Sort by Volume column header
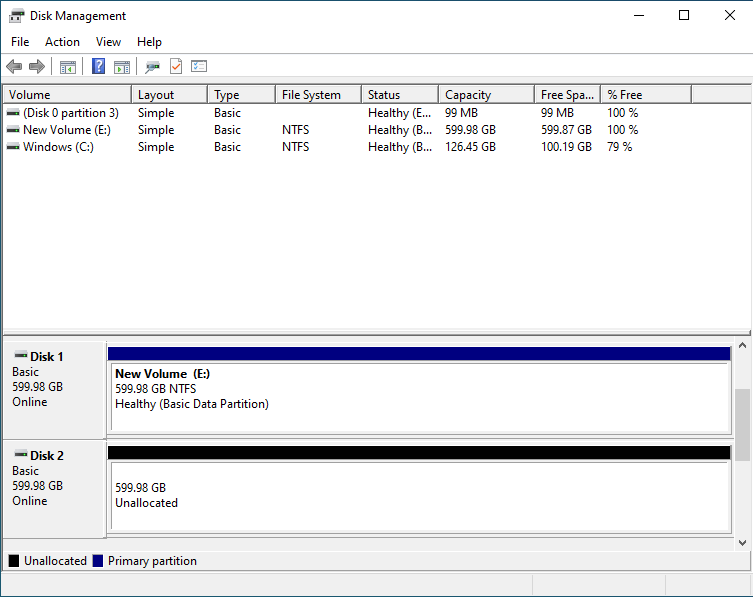 coord(67,95)
